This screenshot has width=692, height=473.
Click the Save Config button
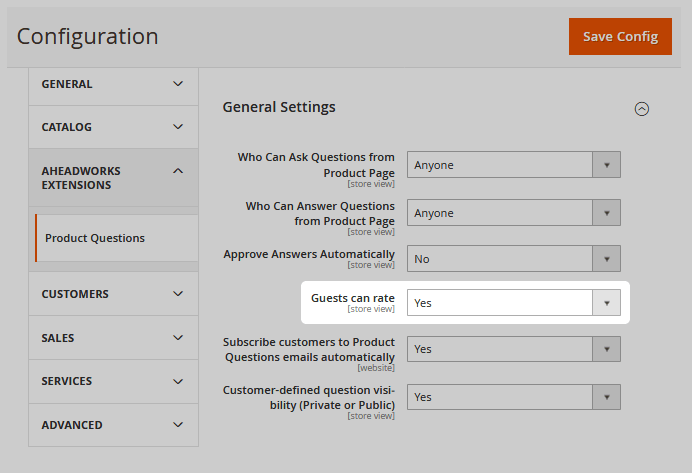pos(620,37)
